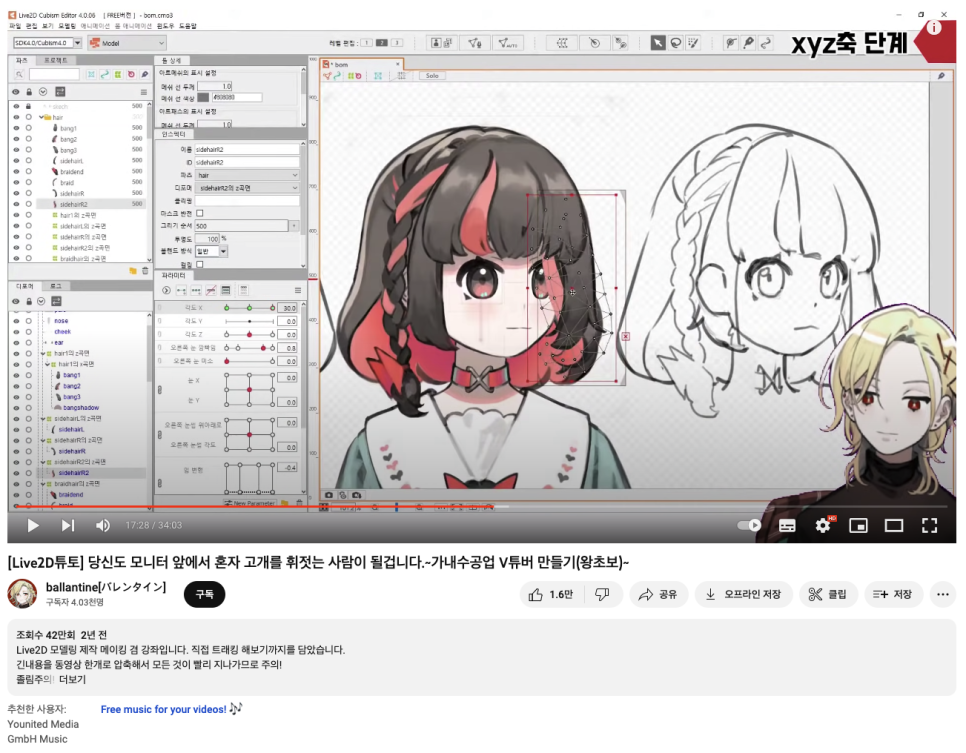The width and height of the screenshot is (966, 753).
Task: Open YouTube player settings gear
Action: (822, 525)
